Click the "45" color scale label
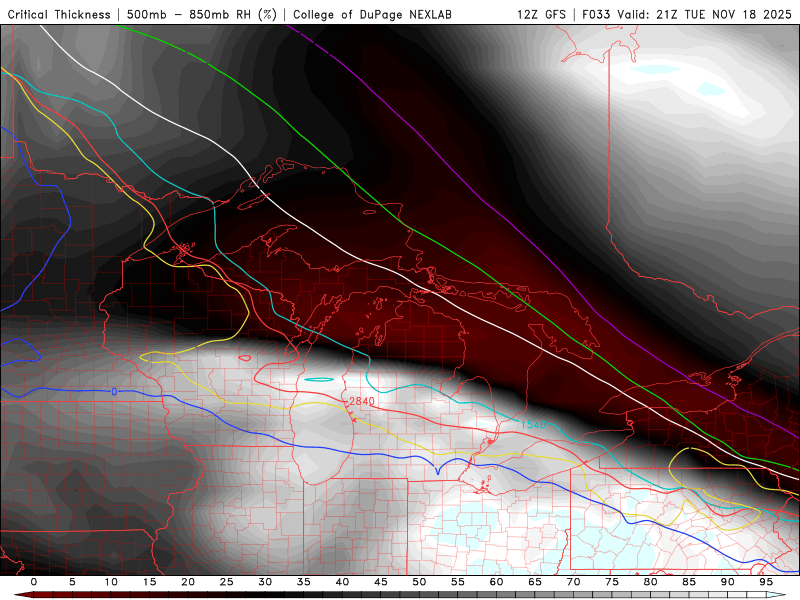This screenshot has height=600, width=800. 381,582
